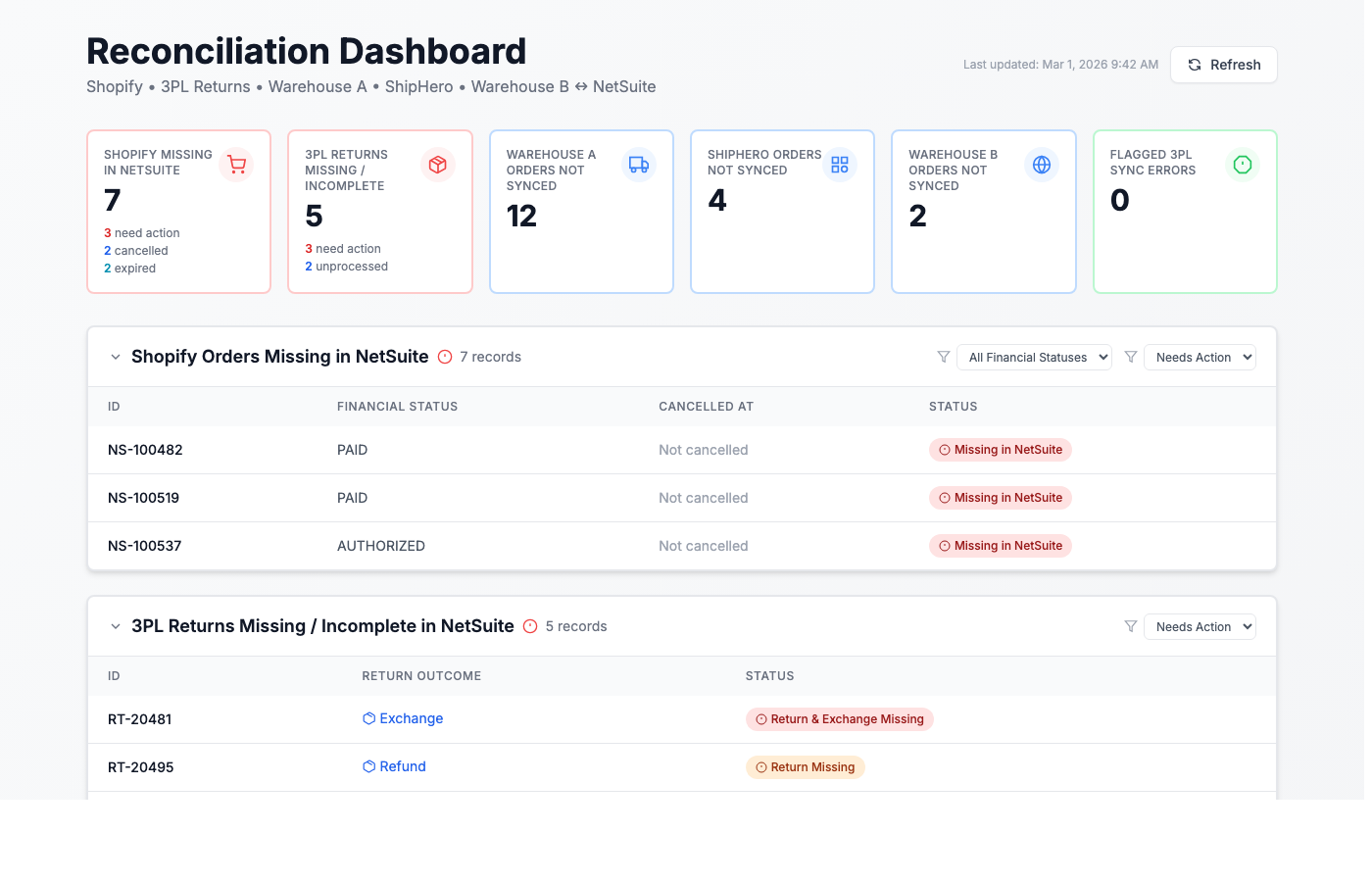Click the globe icon on Warehouse B card

[x=1042, y=165]
